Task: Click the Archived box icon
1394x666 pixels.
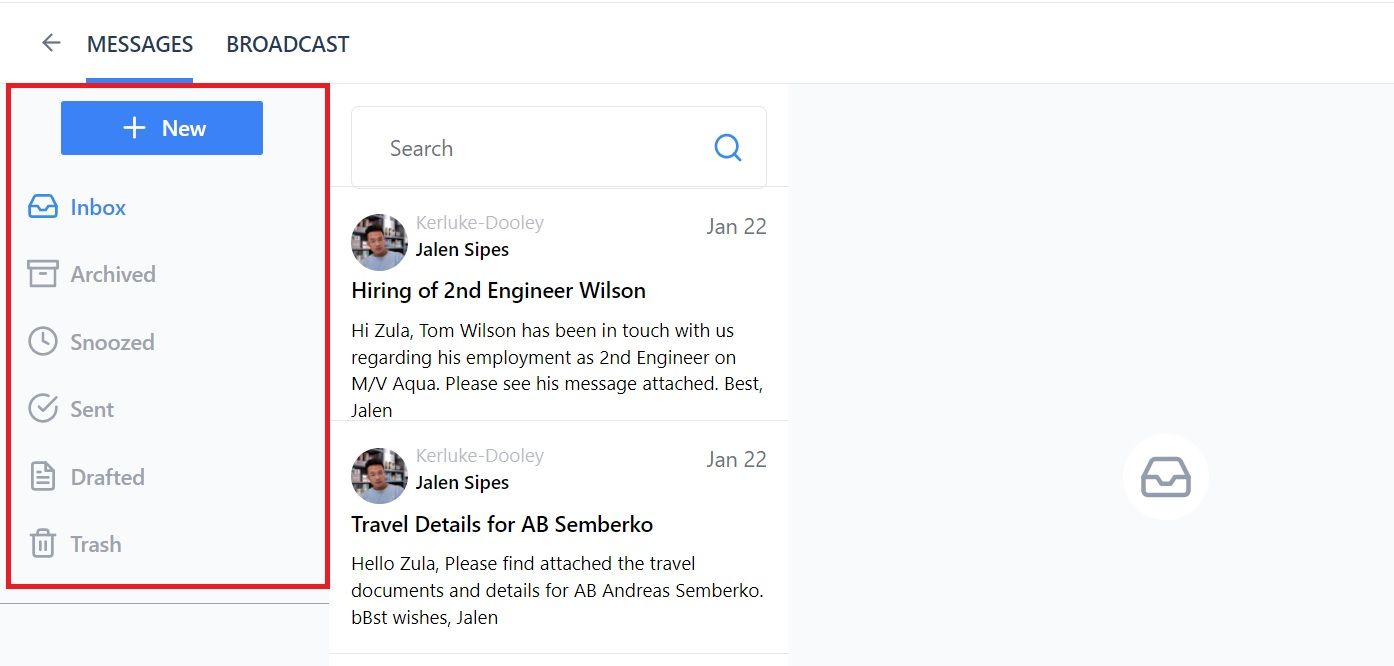Action: (43, 274)
